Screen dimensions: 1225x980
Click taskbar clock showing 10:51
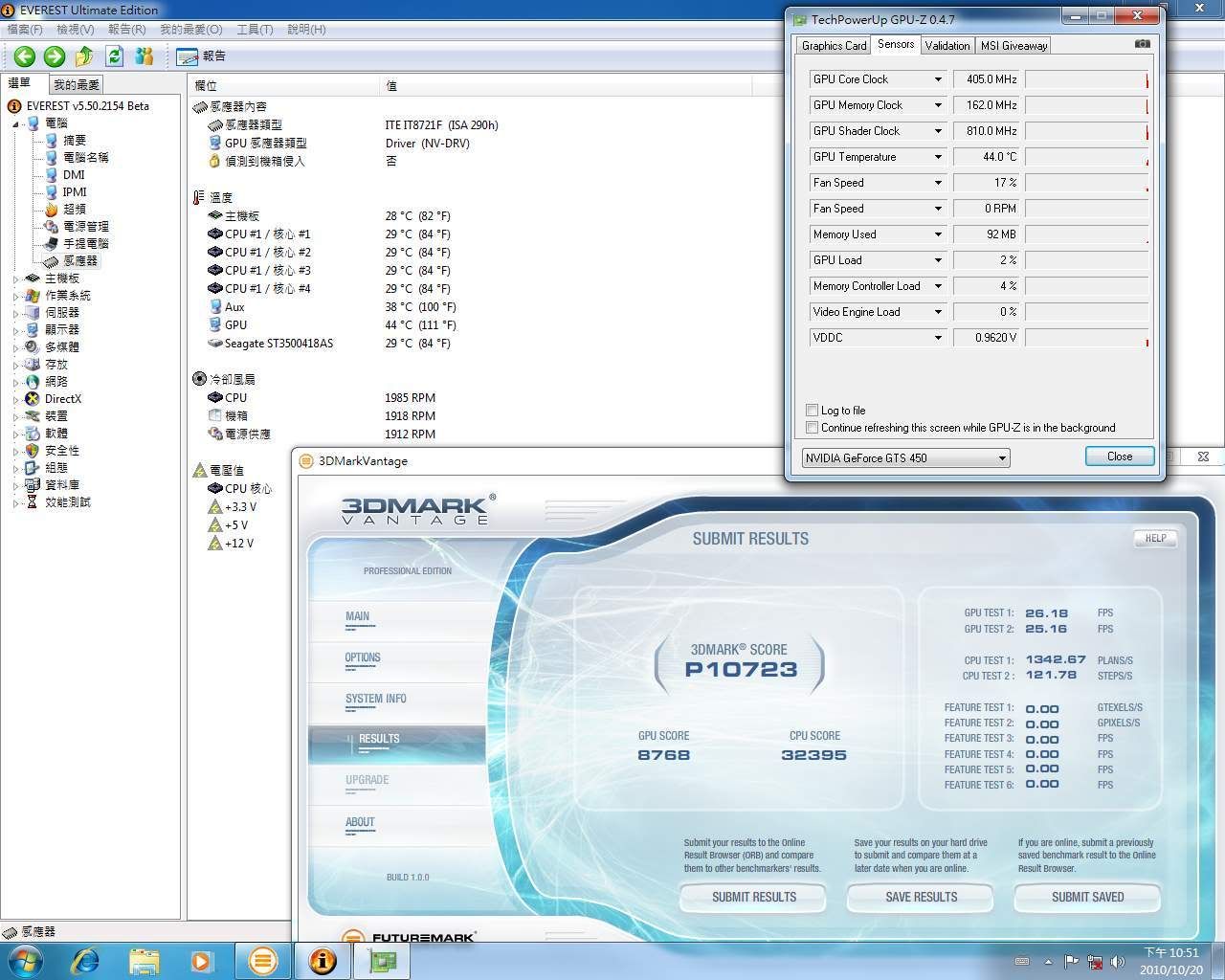click(1173, 961)
